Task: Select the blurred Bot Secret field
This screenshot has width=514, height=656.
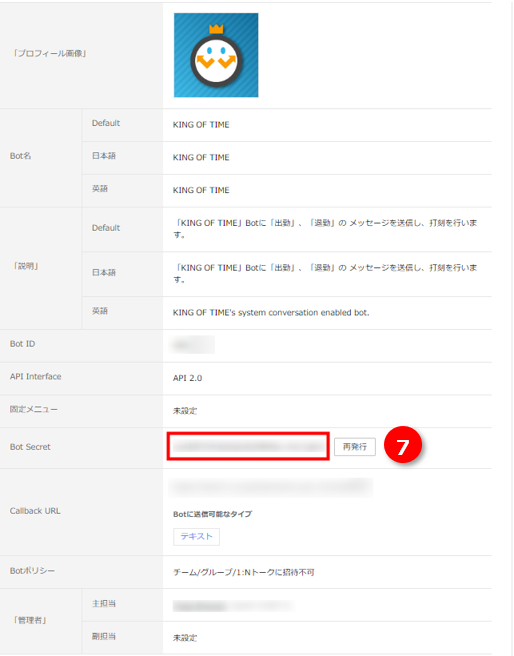Action: point(248,446)
